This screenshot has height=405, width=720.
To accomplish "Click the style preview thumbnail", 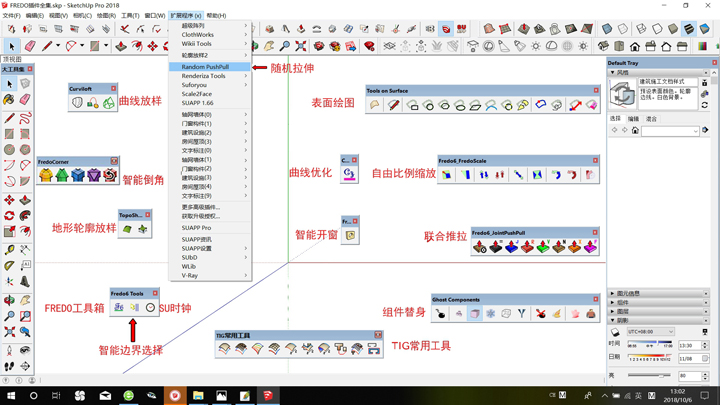I will (x=622, y=94).
